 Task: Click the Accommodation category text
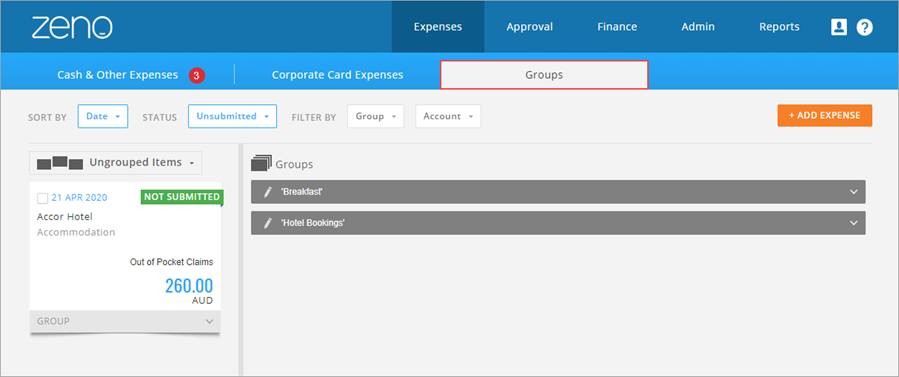point(76,232)
